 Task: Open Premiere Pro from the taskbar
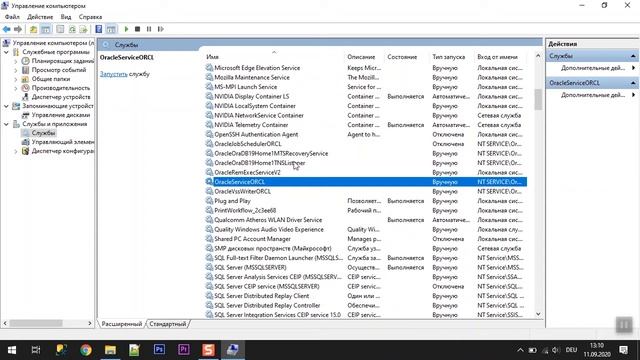(x=184, y=350)
